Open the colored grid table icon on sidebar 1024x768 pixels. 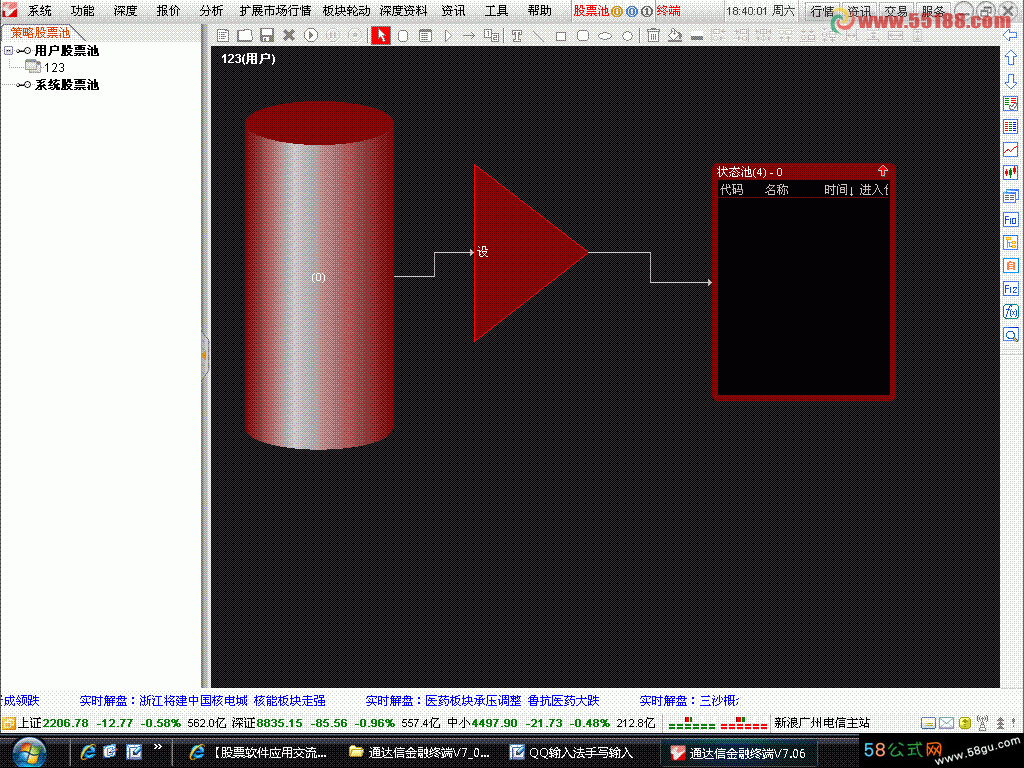(x=1010, y=127)
